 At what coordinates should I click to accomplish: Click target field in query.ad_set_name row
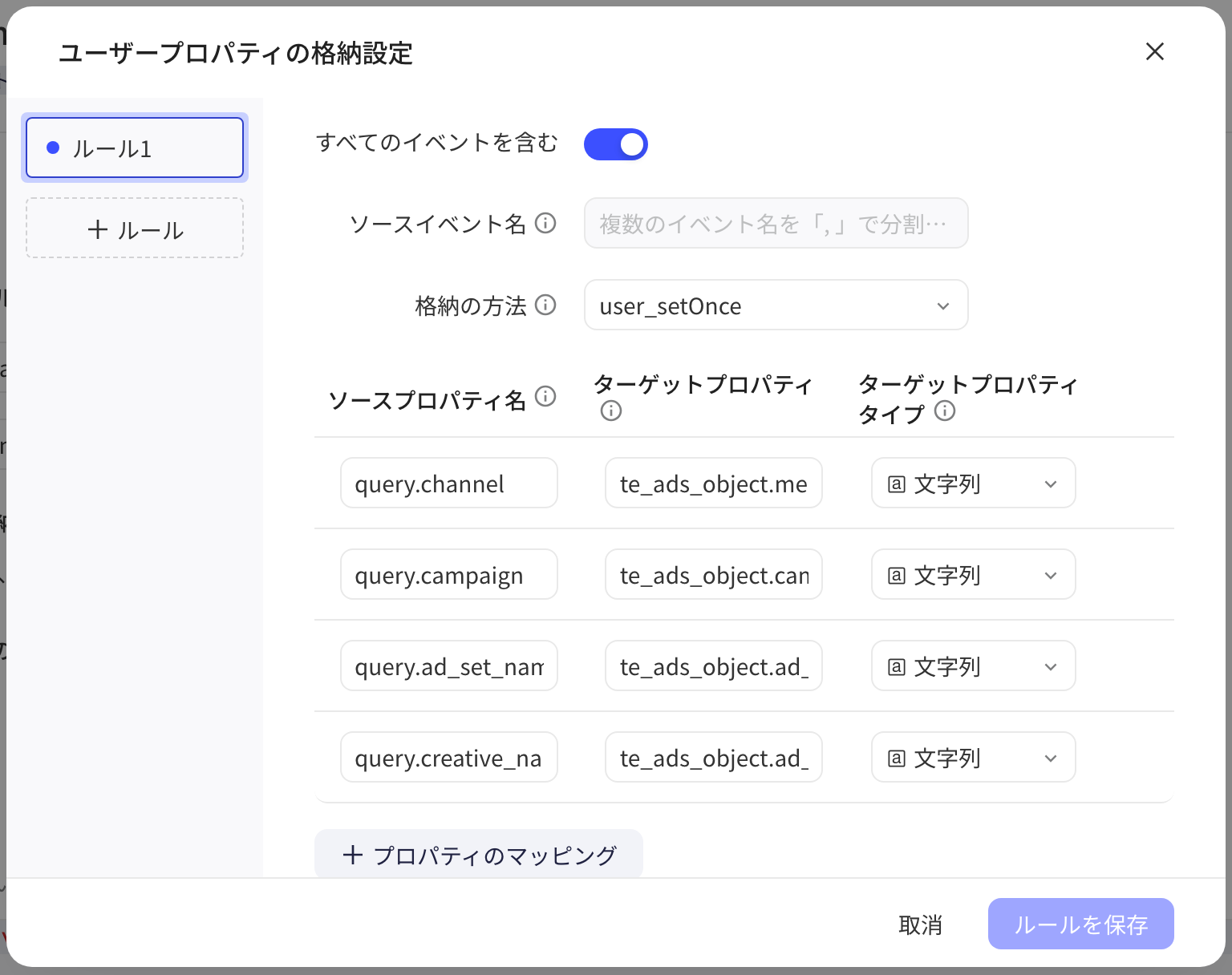point(714,666)
